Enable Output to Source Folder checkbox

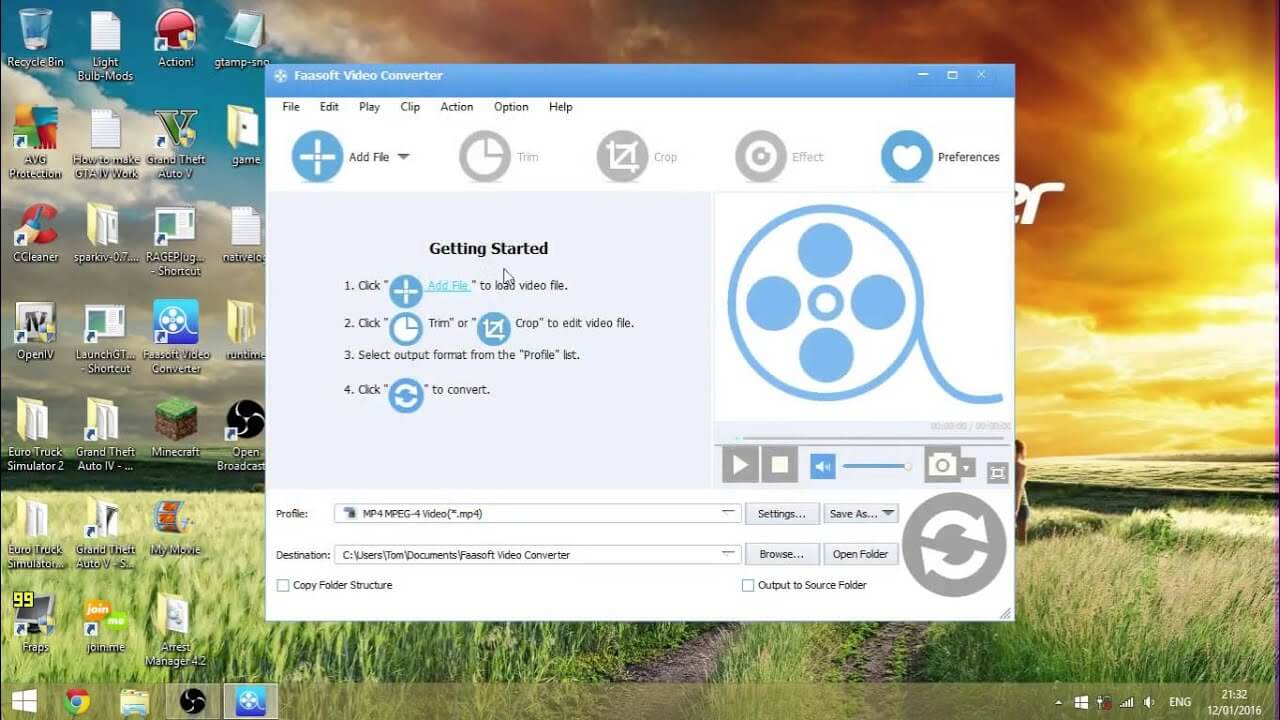(748, 585)
